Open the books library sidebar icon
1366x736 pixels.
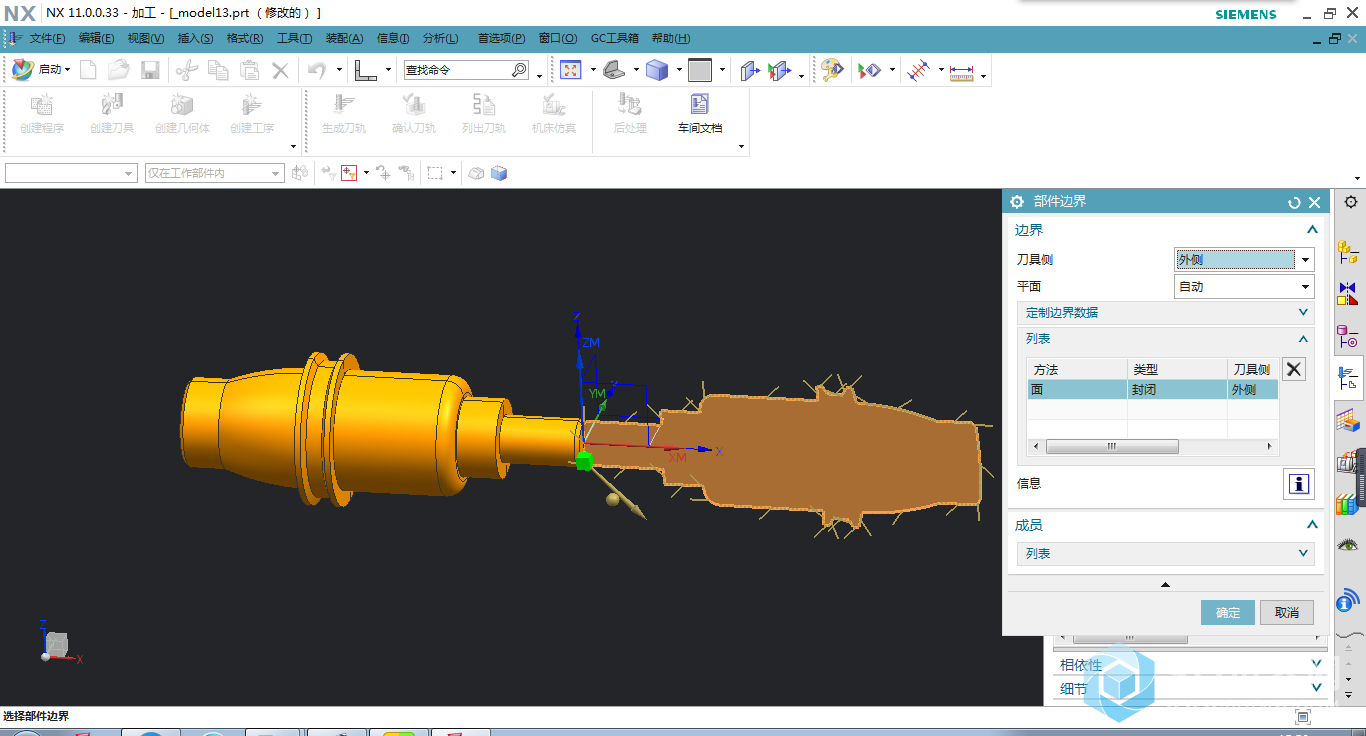[1349, 504]
